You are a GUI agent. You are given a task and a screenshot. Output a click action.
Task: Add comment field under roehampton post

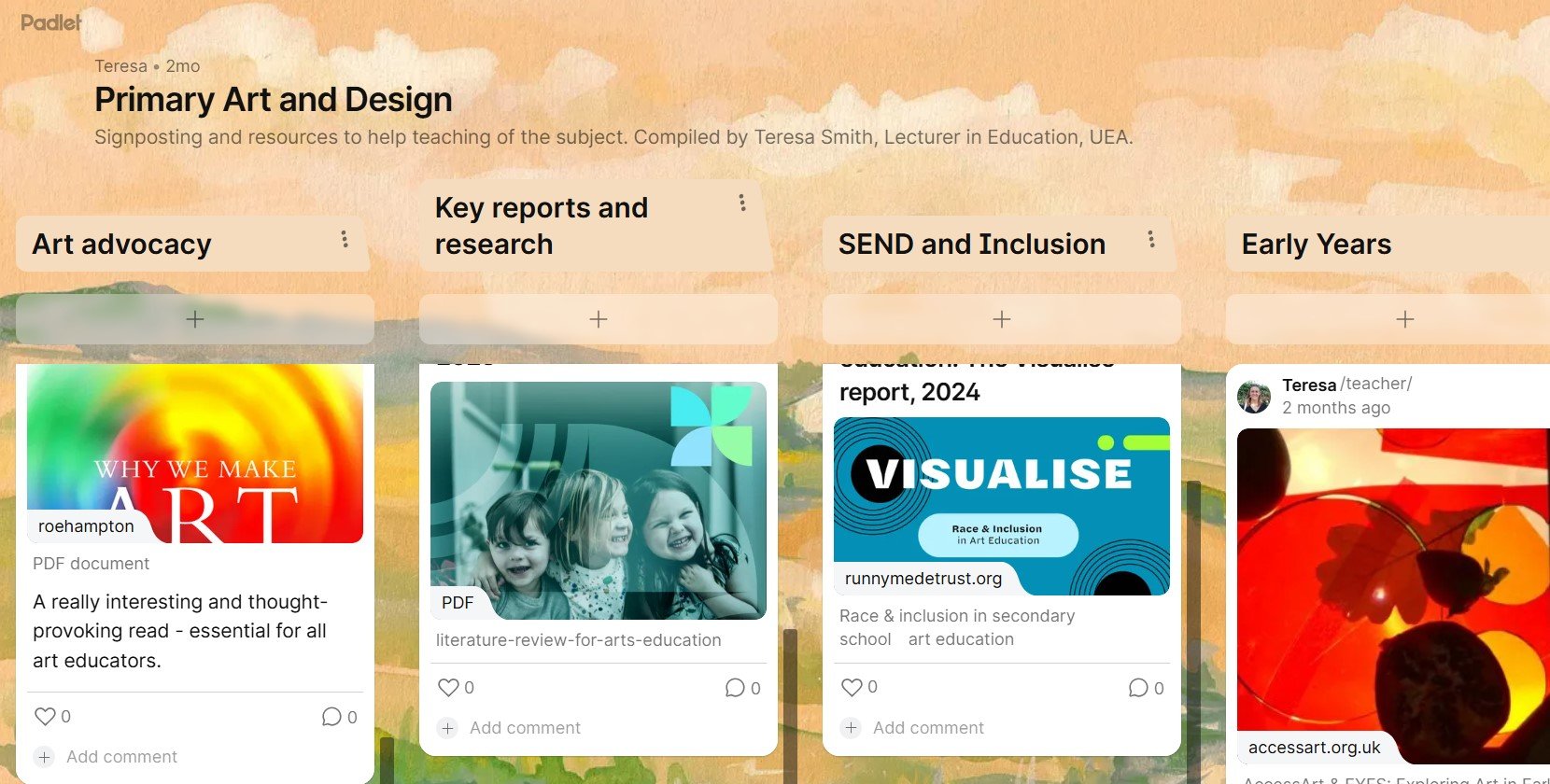tap(121, 757)
